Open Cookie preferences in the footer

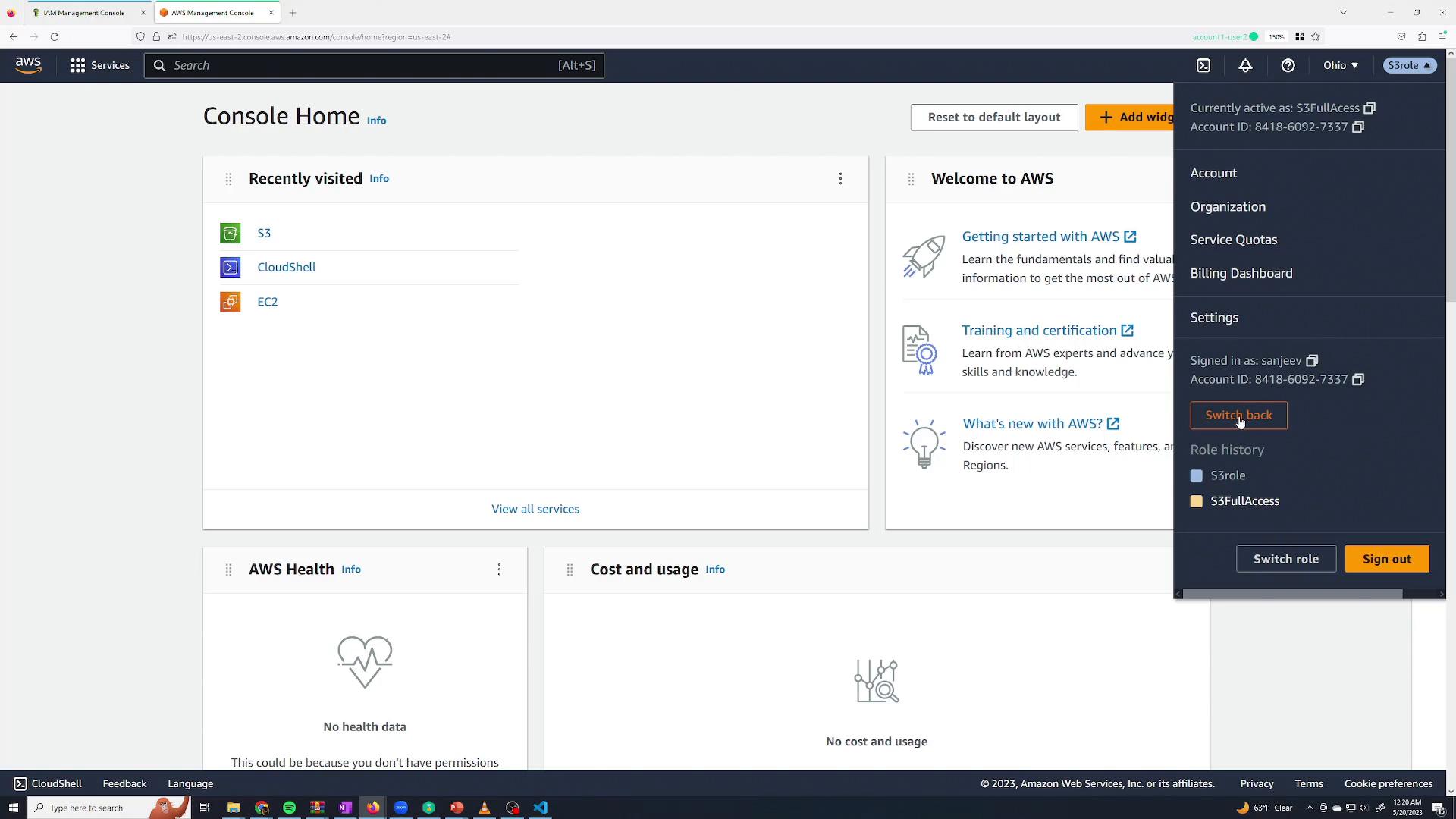[x=1388, y=783]
